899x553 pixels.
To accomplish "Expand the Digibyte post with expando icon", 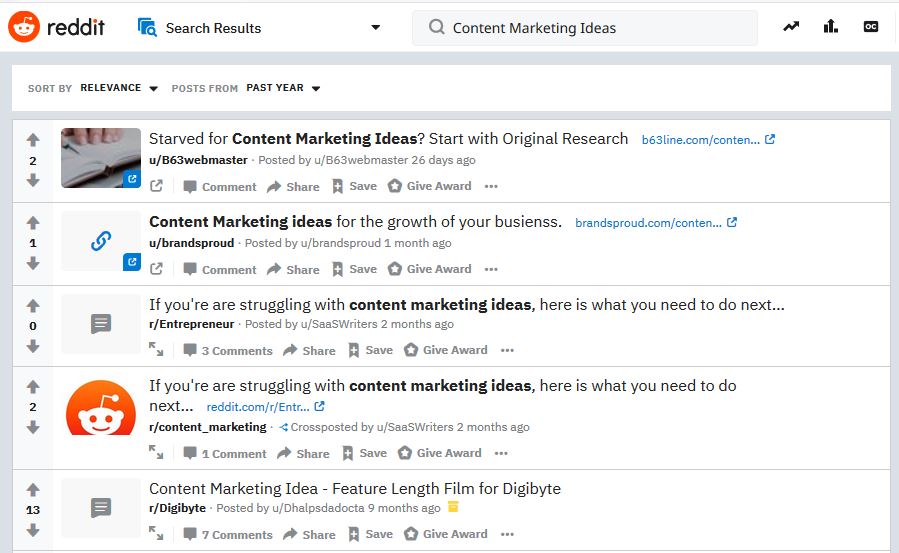I will pos(156,533).
